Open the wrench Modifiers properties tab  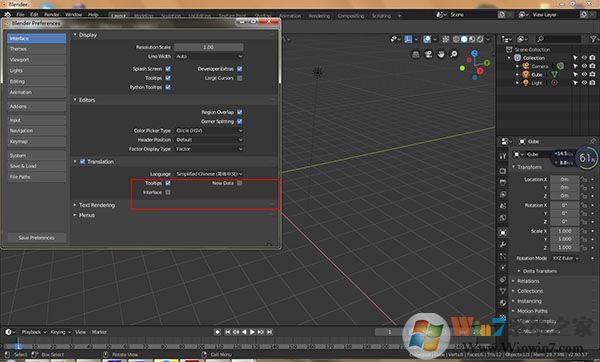click(x=503, y=244)
